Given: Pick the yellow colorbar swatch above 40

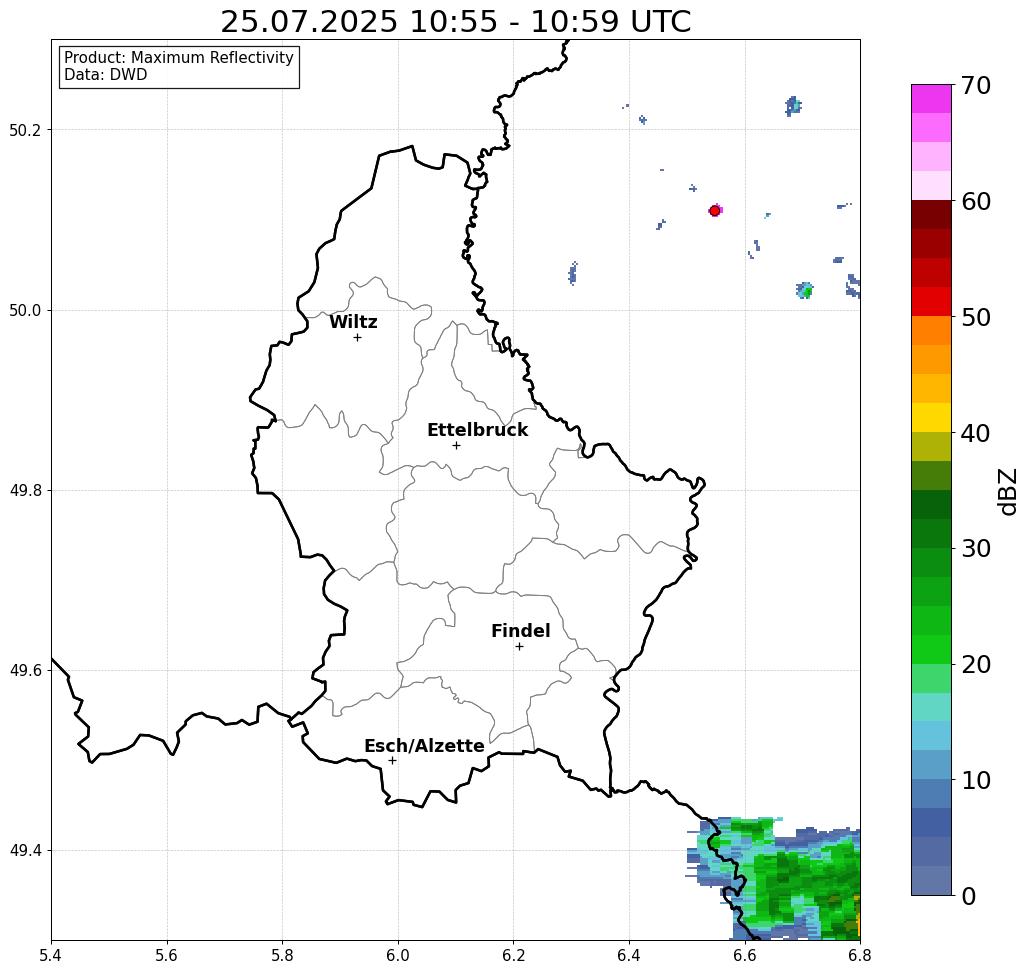Looking at the screenshot, I should (x=931, y=417).
